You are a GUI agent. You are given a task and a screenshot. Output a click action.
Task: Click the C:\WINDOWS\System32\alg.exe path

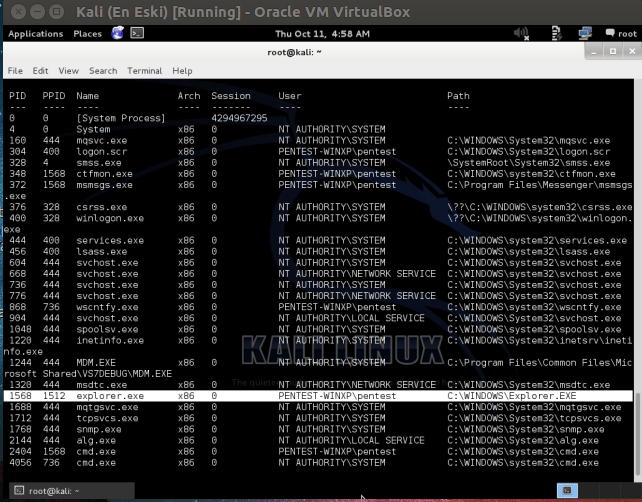click(523, 440)
